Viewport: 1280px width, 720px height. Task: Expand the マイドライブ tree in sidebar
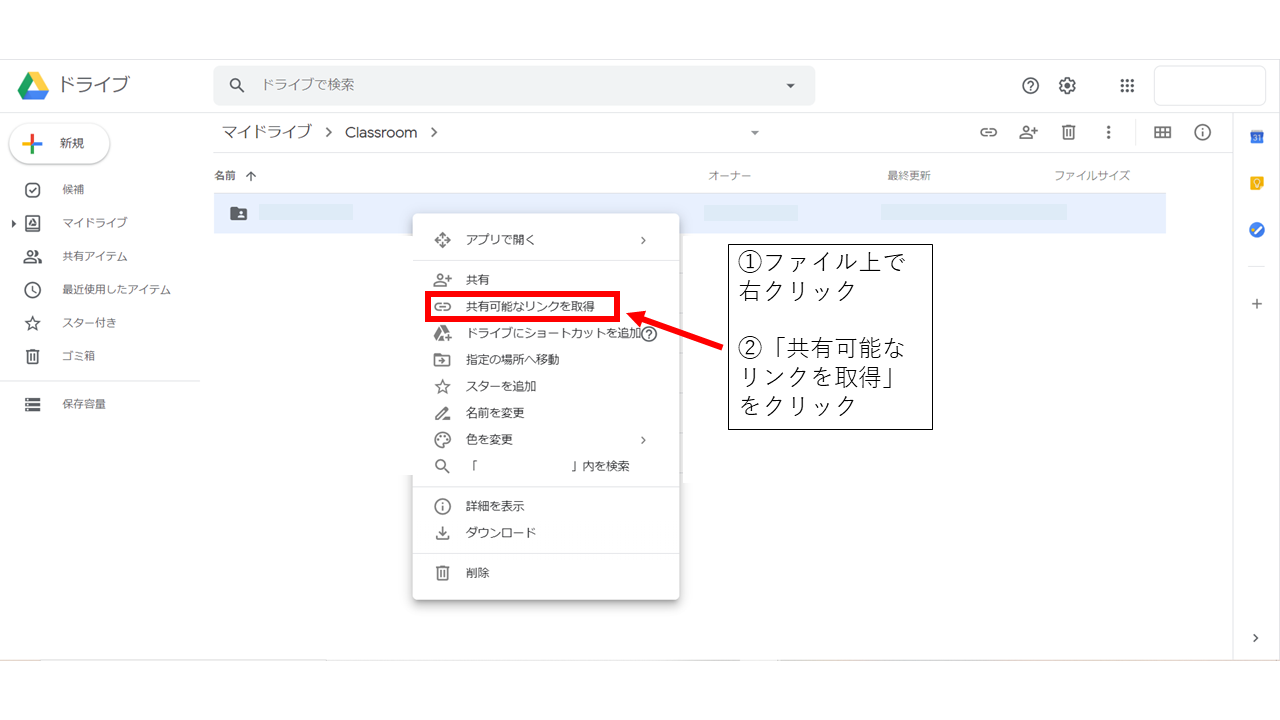[14, 223]
